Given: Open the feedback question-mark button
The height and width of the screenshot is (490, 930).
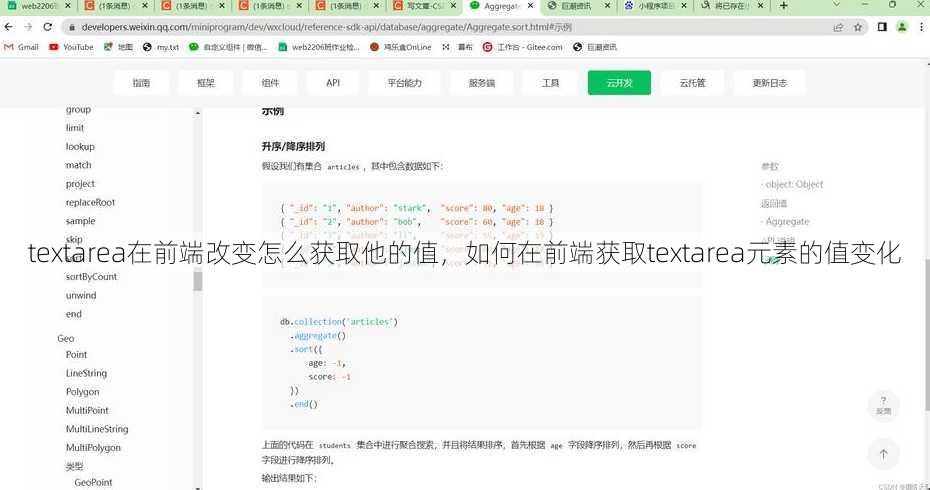Looking at the screenshot, I should point(883,405).
